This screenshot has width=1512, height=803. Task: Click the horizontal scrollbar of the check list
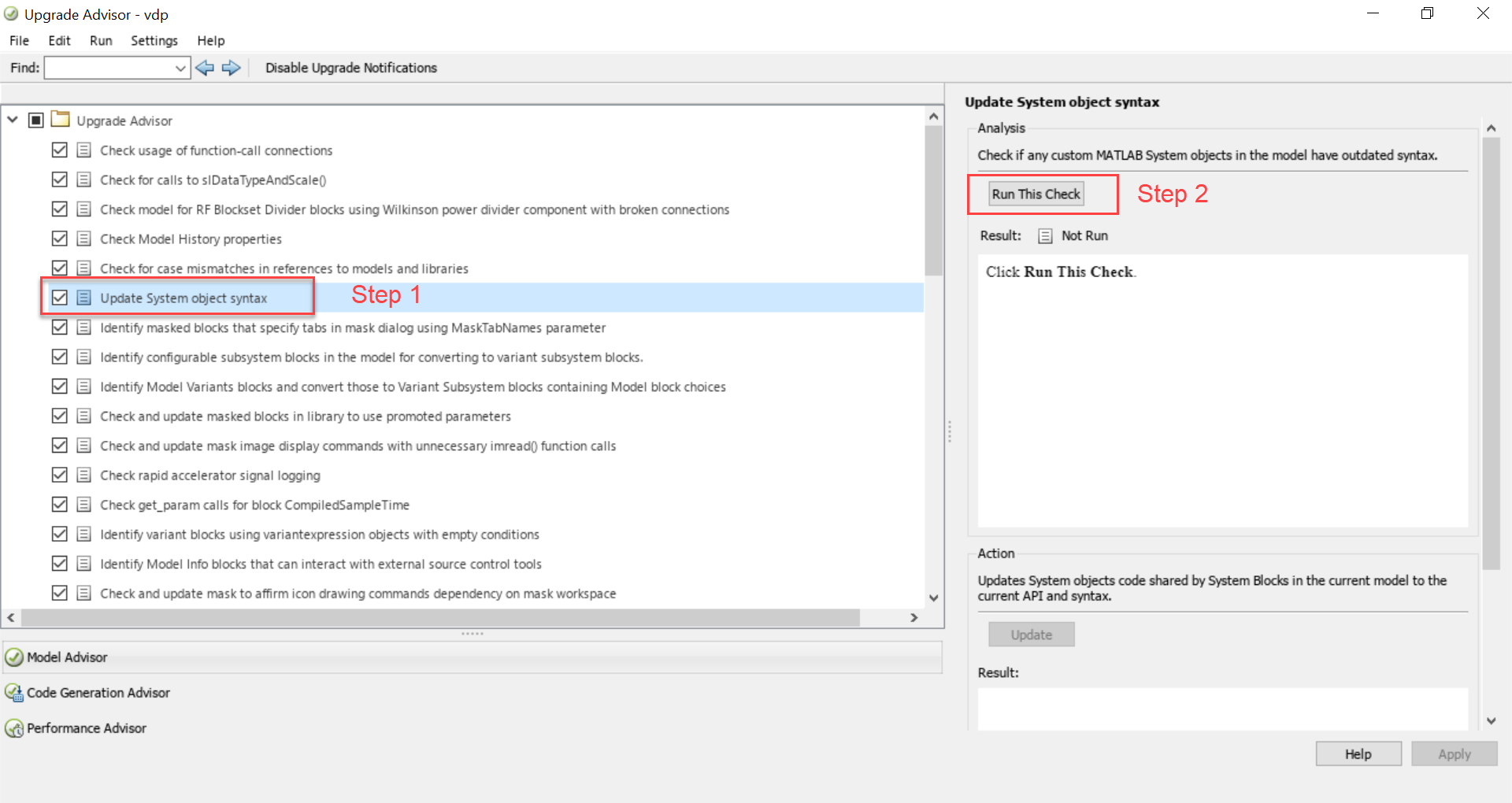(x=441, y=618)
